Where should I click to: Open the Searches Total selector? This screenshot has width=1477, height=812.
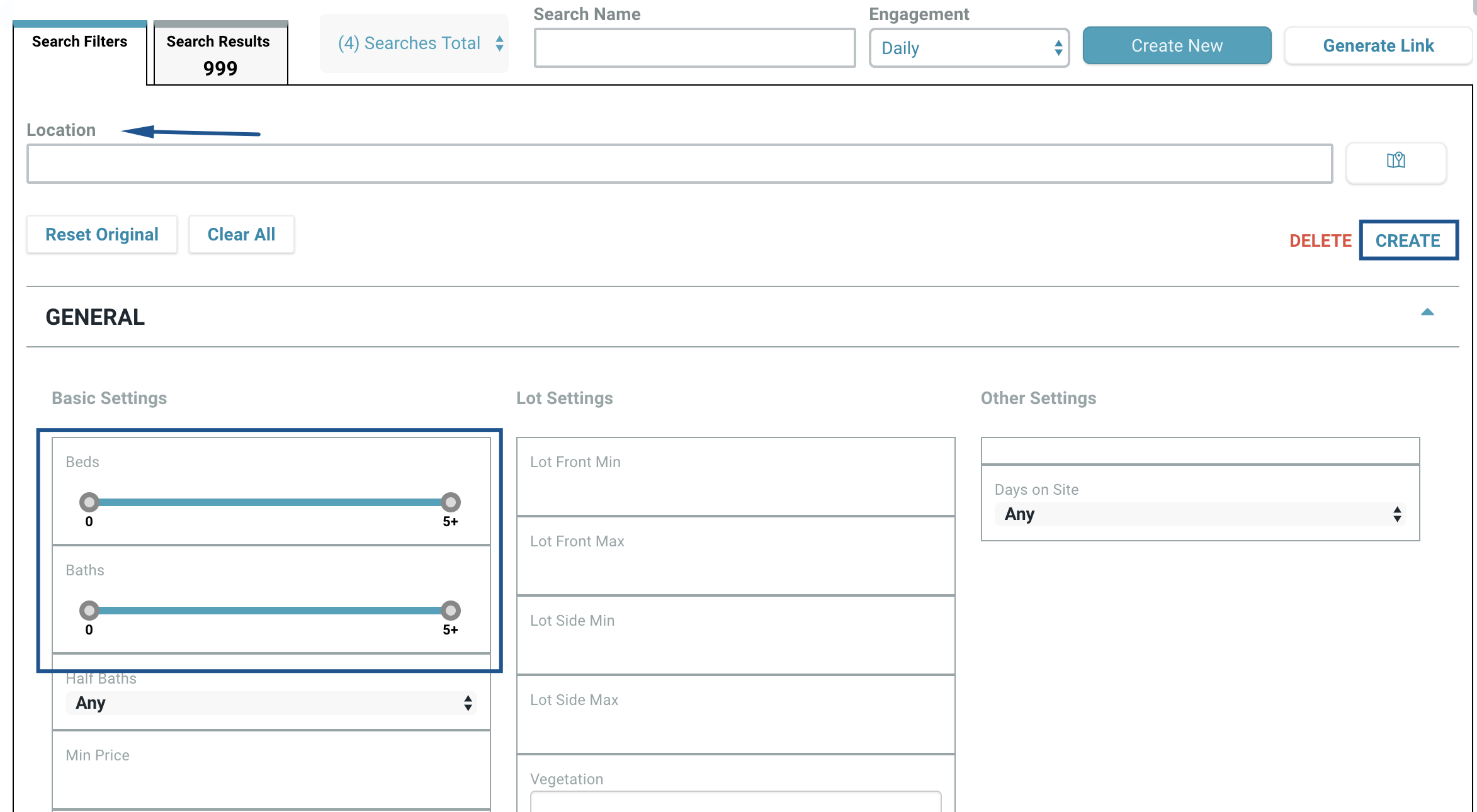[414, 43]
